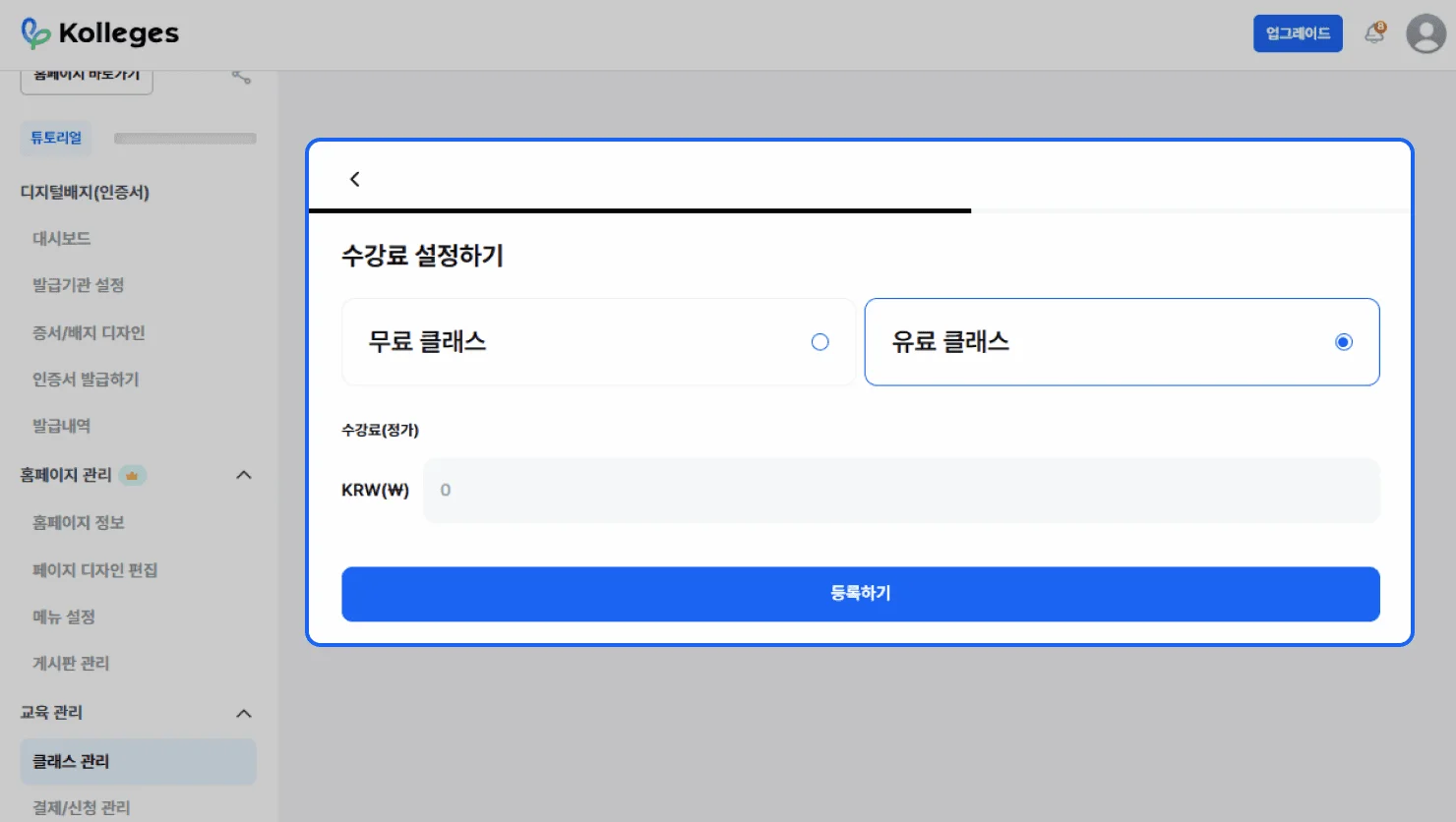Open the user profile avatar
Image resolution: width=1456 pixels, height=822 pixels.
click(x=1426, y=33)
